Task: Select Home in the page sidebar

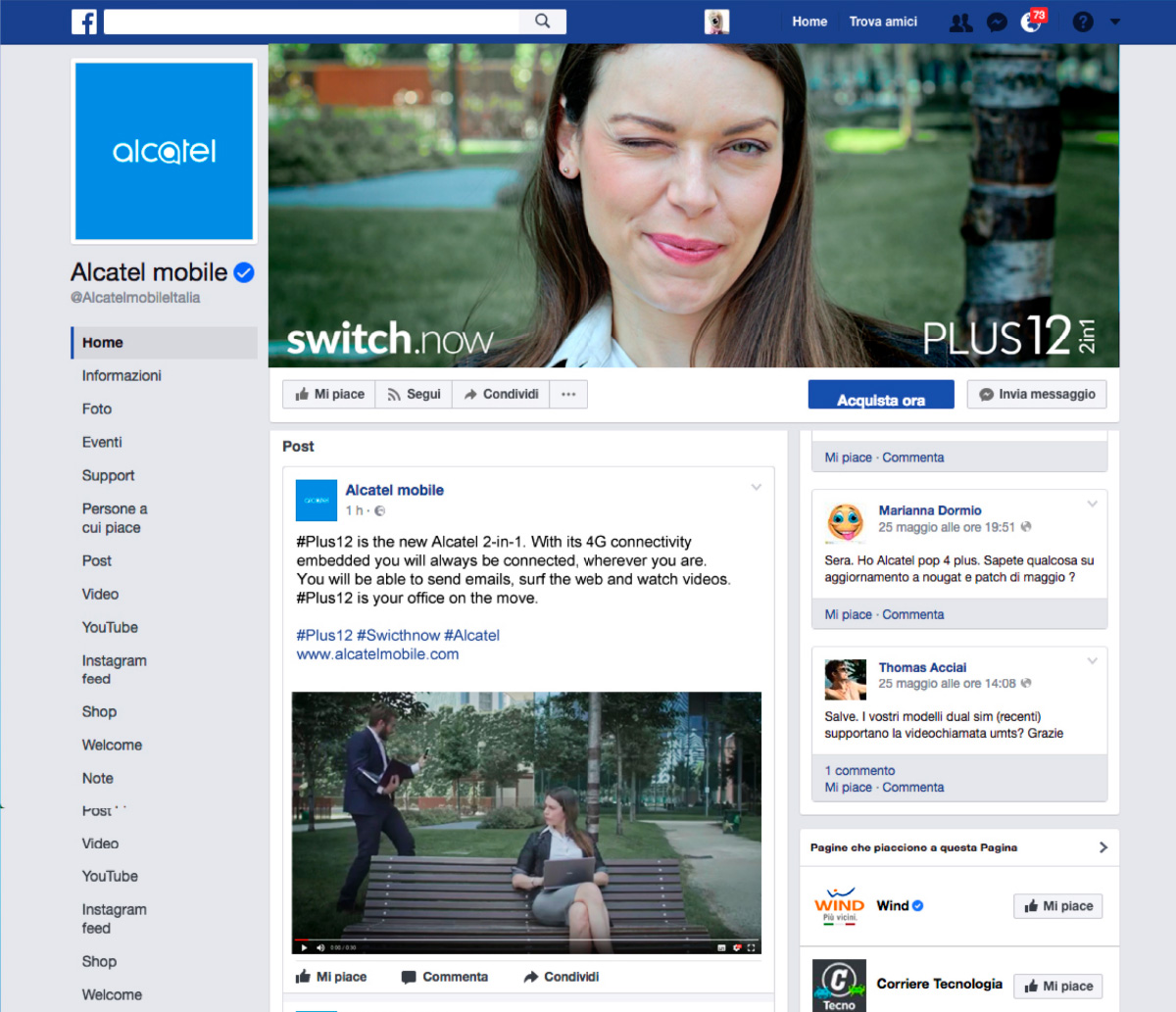Action: tap(164, 343)
